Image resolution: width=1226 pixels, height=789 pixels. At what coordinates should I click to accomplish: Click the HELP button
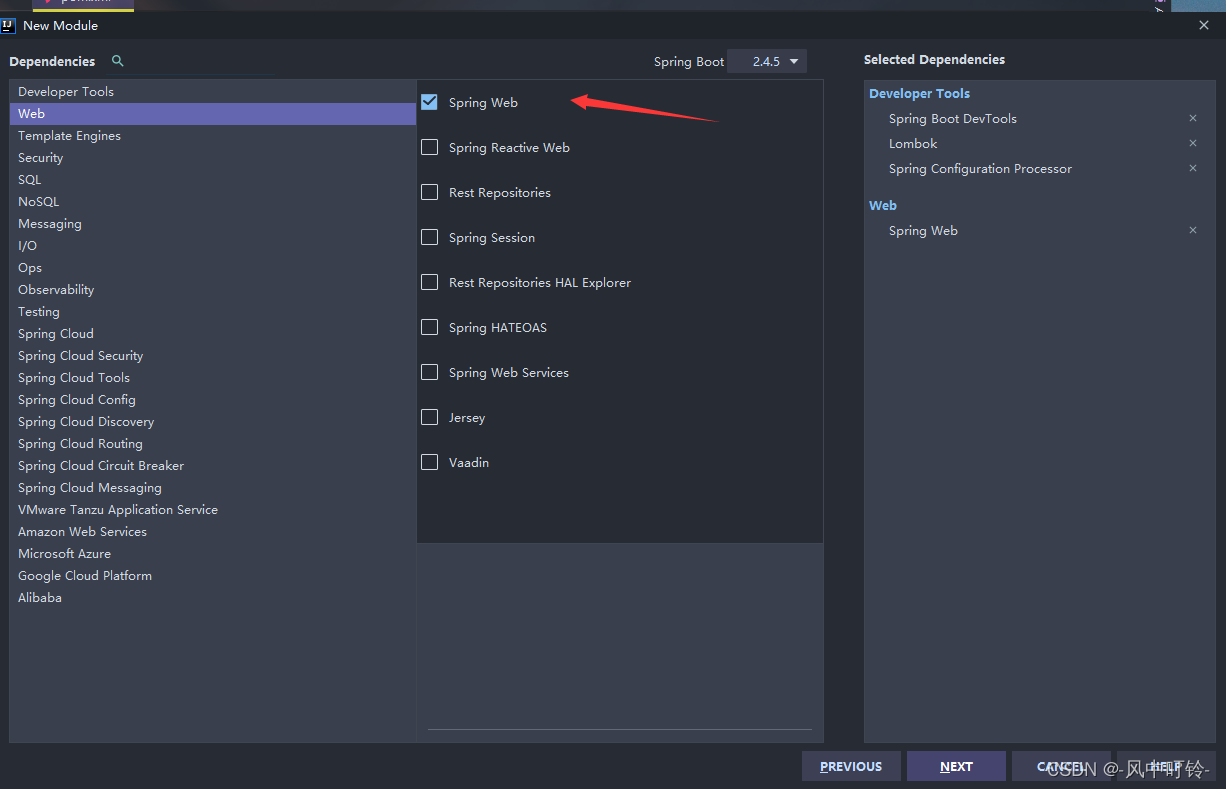[x=1166, y=766]
